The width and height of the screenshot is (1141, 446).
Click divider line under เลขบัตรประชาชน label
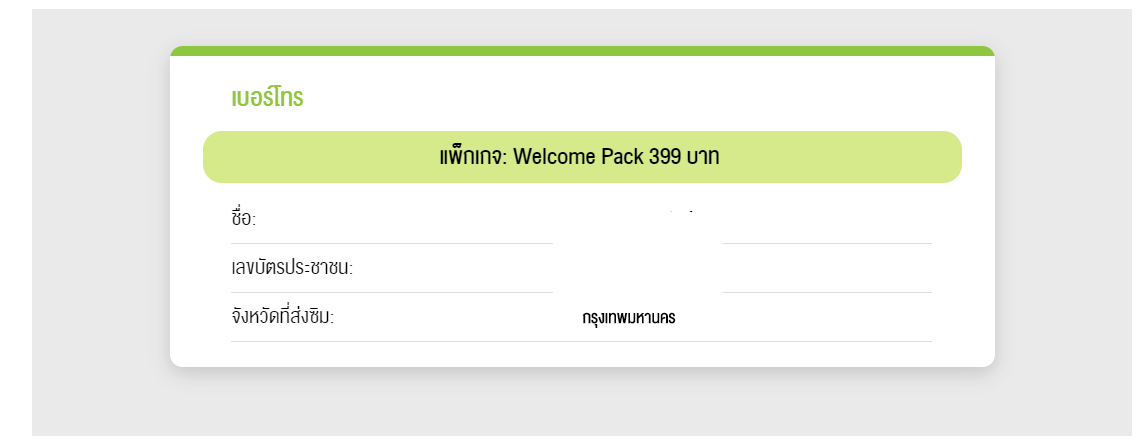pyautogui.click(x=390, y=292)
